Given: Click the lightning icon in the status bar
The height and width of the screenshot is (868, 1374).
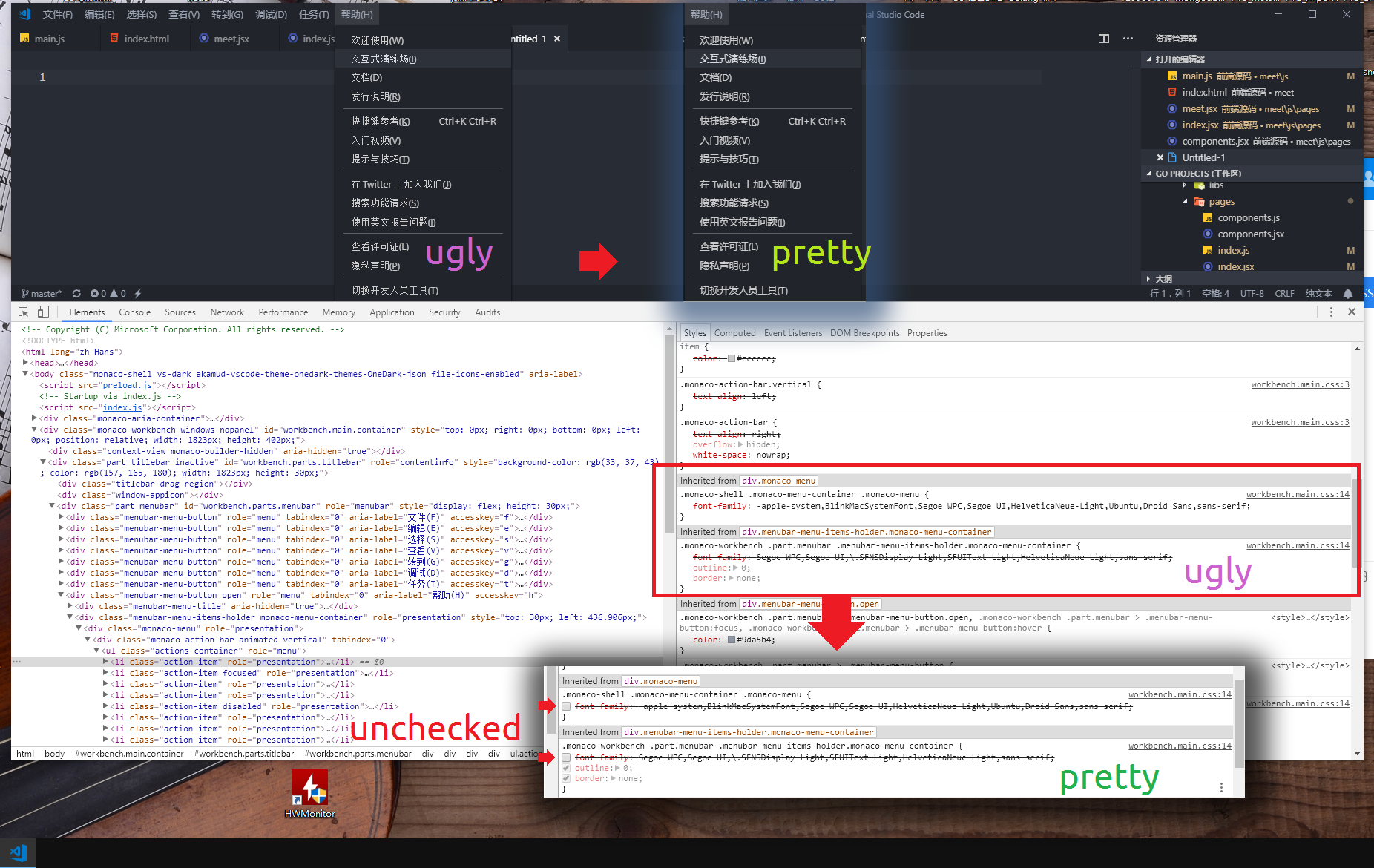Looking at the screenshot, I should (x=137, y=293).
